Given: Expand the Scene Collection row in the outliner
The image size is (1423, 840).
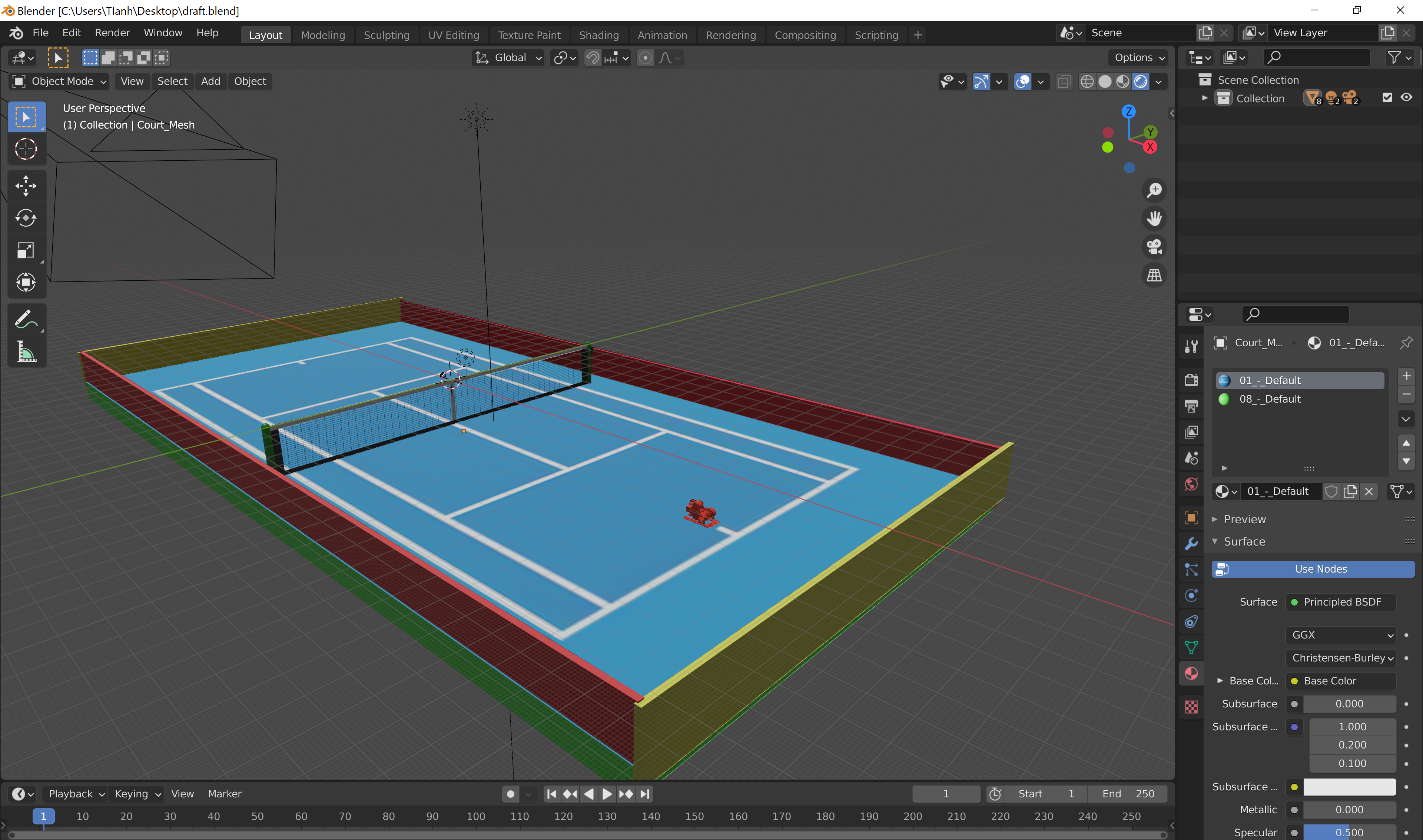Looking at the screenshot, I should (1204, 80).
